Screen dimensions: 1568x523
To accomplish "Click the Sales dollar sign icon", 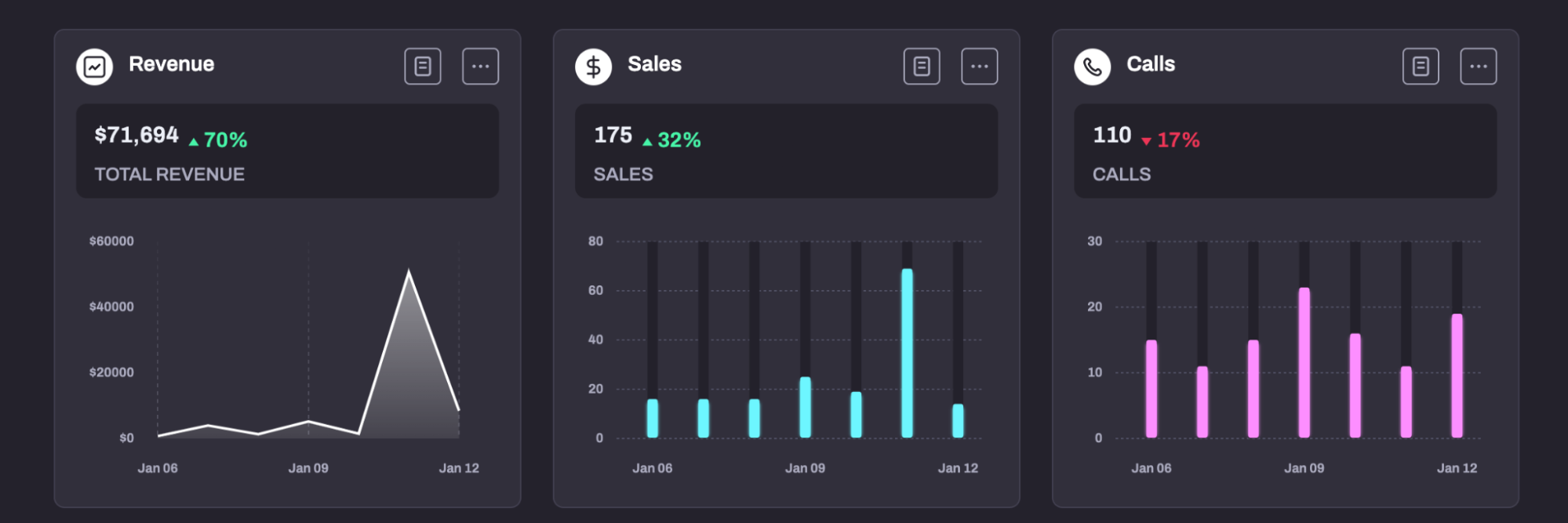I will coord(593,67).
